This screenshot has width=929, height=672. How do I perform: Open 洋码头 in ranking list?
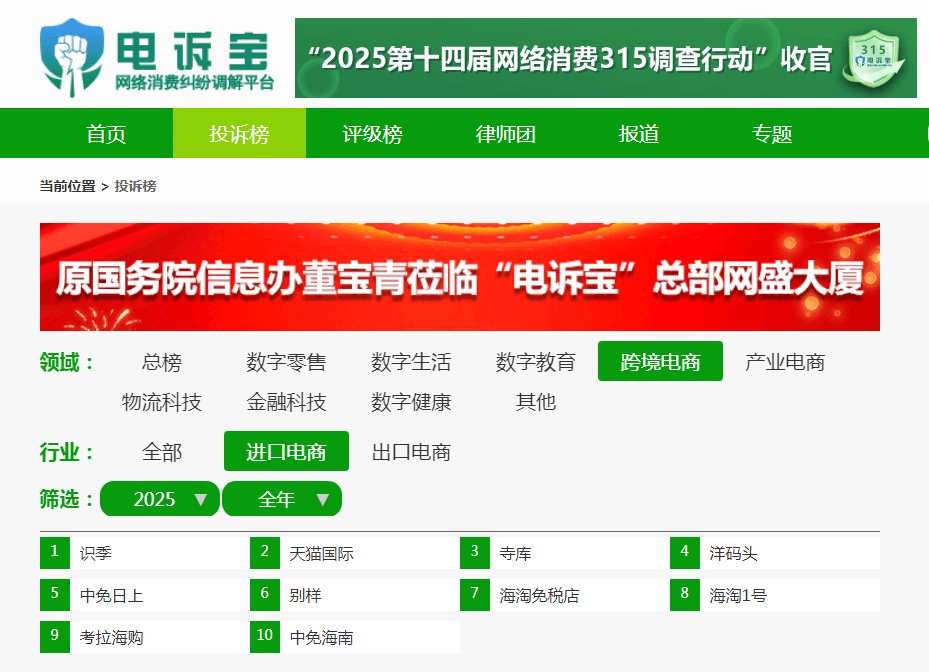(x=733, y=553)
